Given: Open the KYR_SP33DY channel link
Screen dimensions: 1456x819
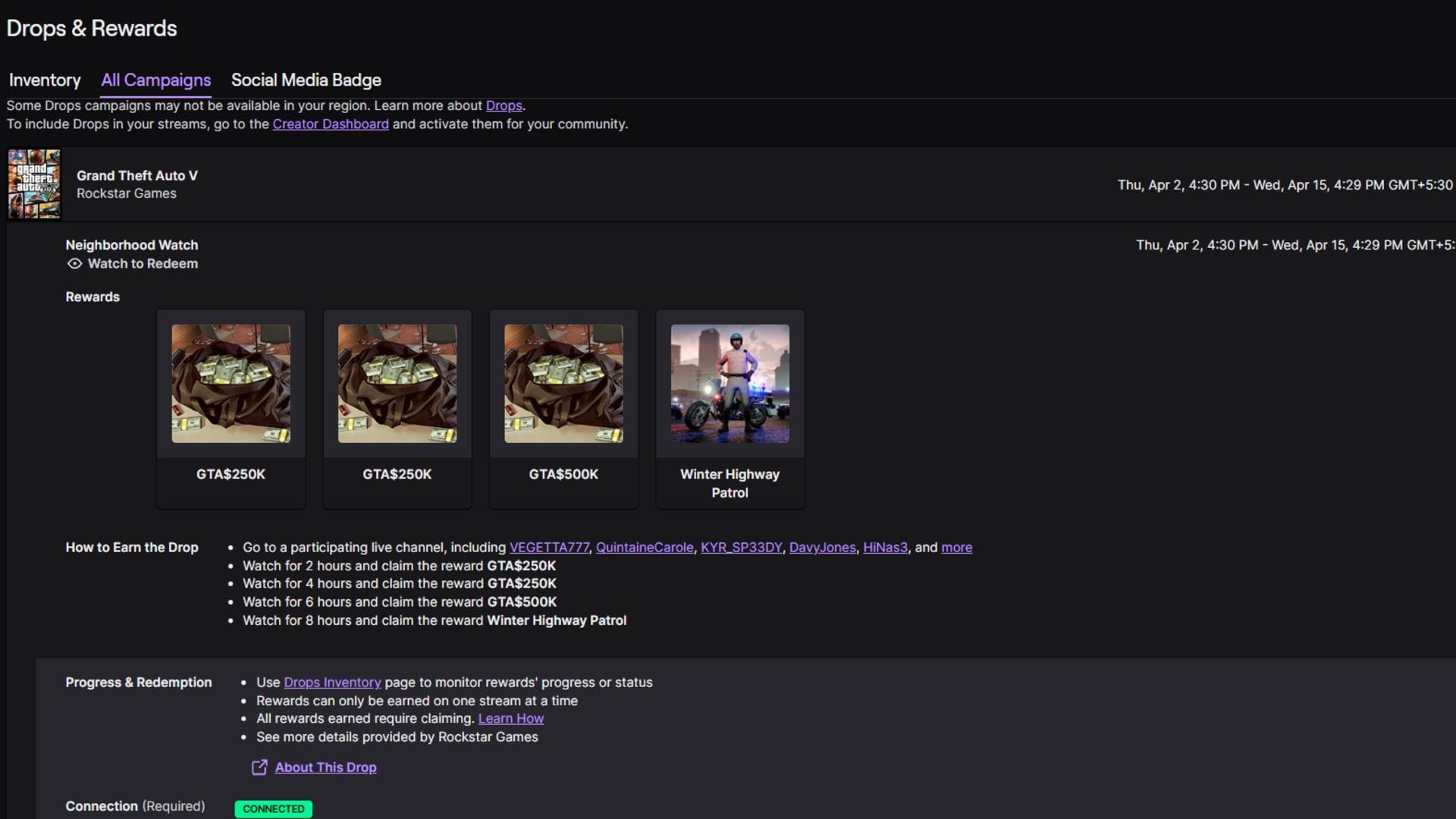Looking at the screenshot, I should (x=741, y=548).
